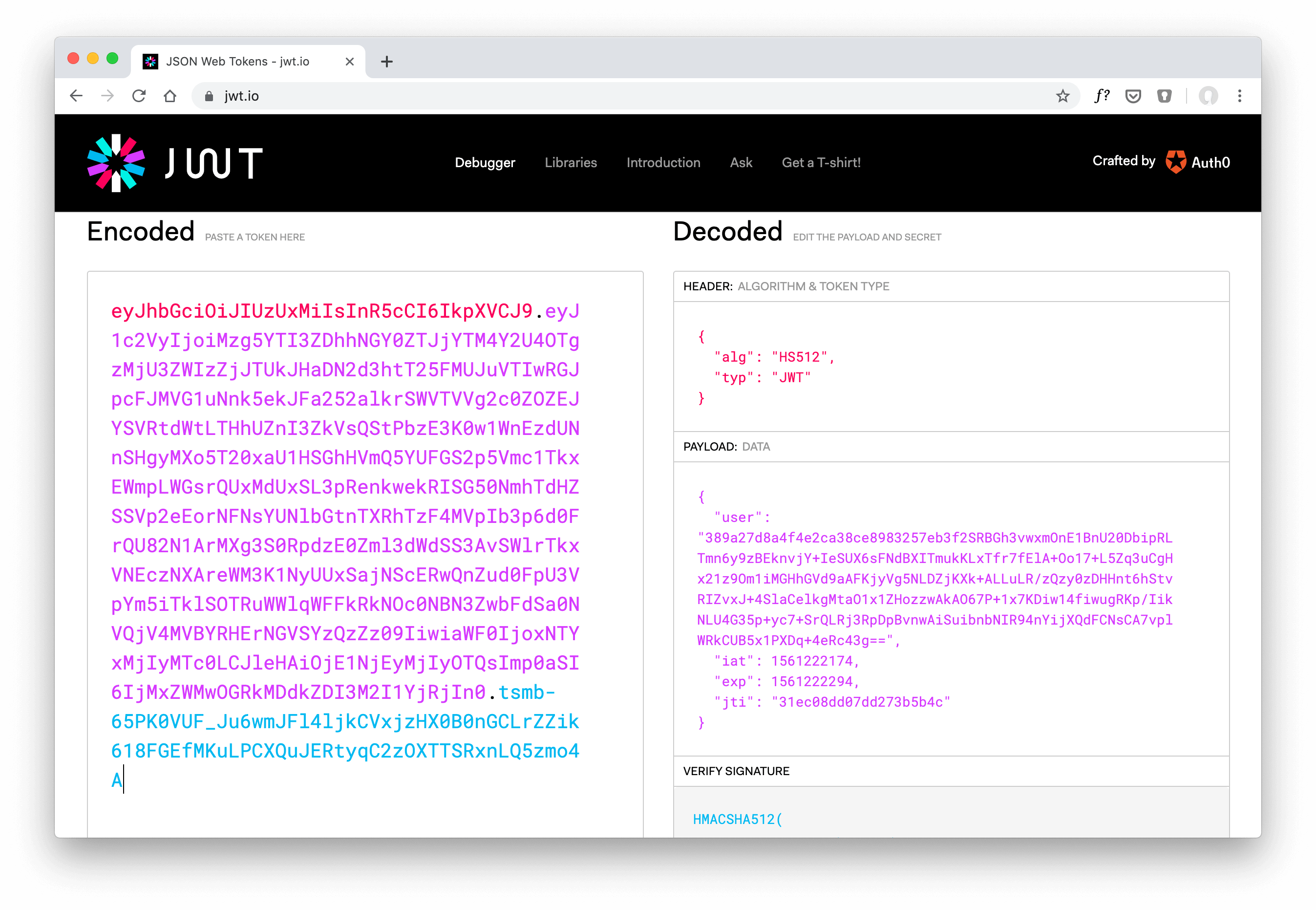Click the Ask nav link
The height and width of the screenshot is (910, 1316).
(x=741, y=162)
